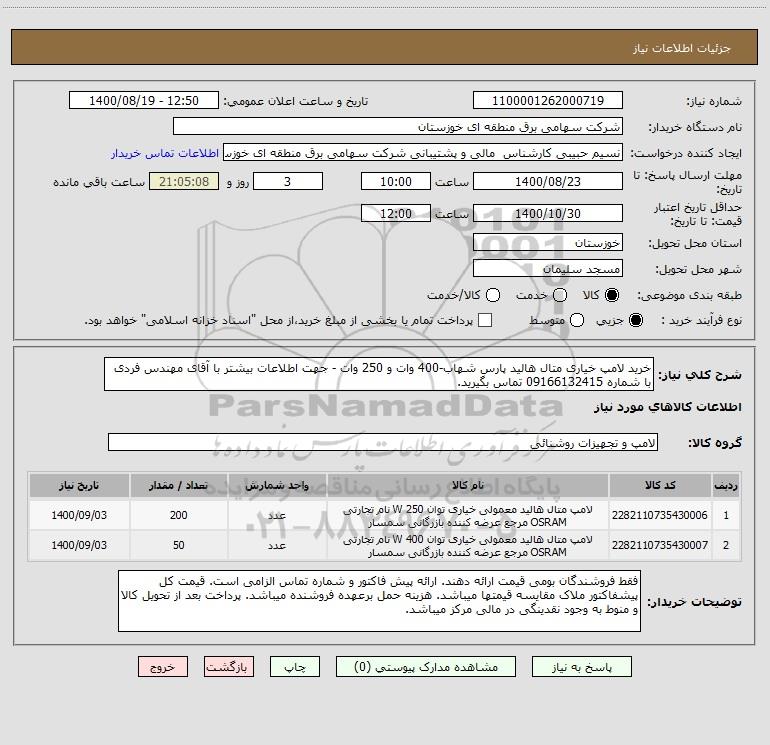Viewport: 770px width, 745px height.
Task: Click the response deadline time 10:00 field
Action: (x=396, y=181)
